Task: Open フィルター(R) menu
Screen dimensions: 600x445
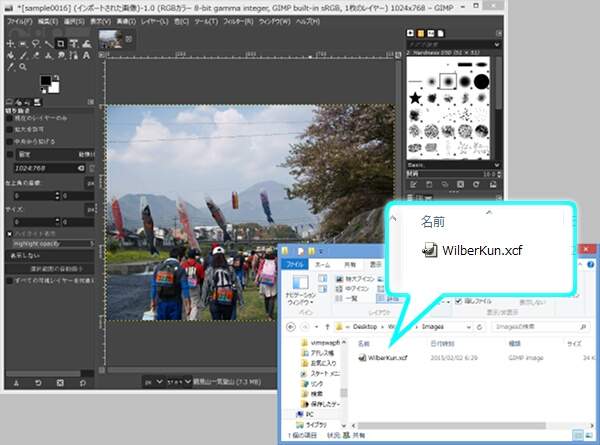Action: coord(238,21)
